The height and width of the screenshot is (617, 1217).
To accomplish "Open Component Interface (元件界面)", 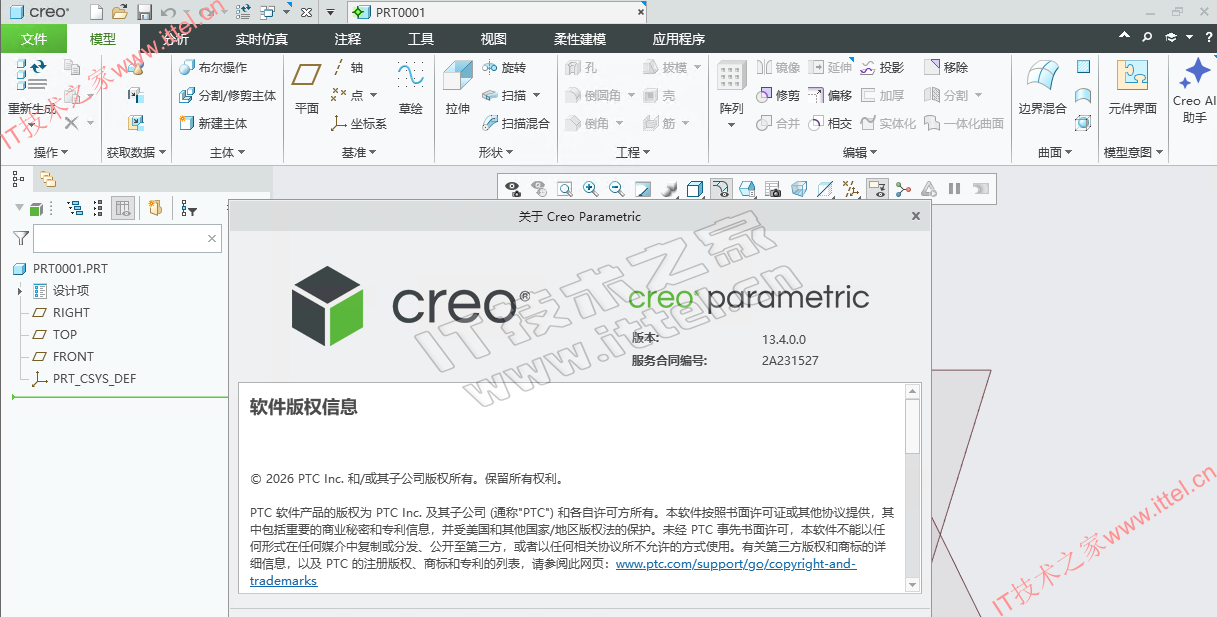I will [1133, 87].
